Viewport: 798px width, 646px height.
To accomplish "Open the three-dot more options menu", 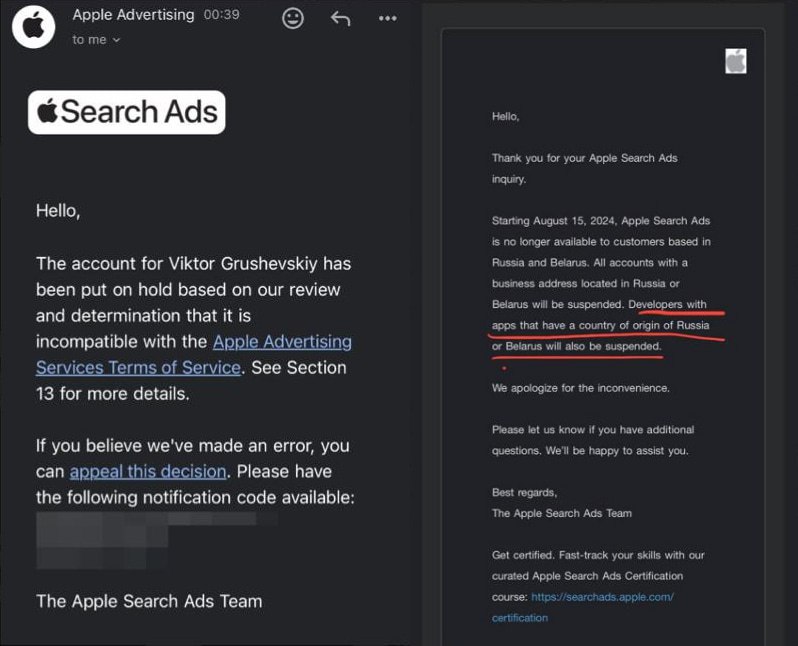I will pos(388,19).
